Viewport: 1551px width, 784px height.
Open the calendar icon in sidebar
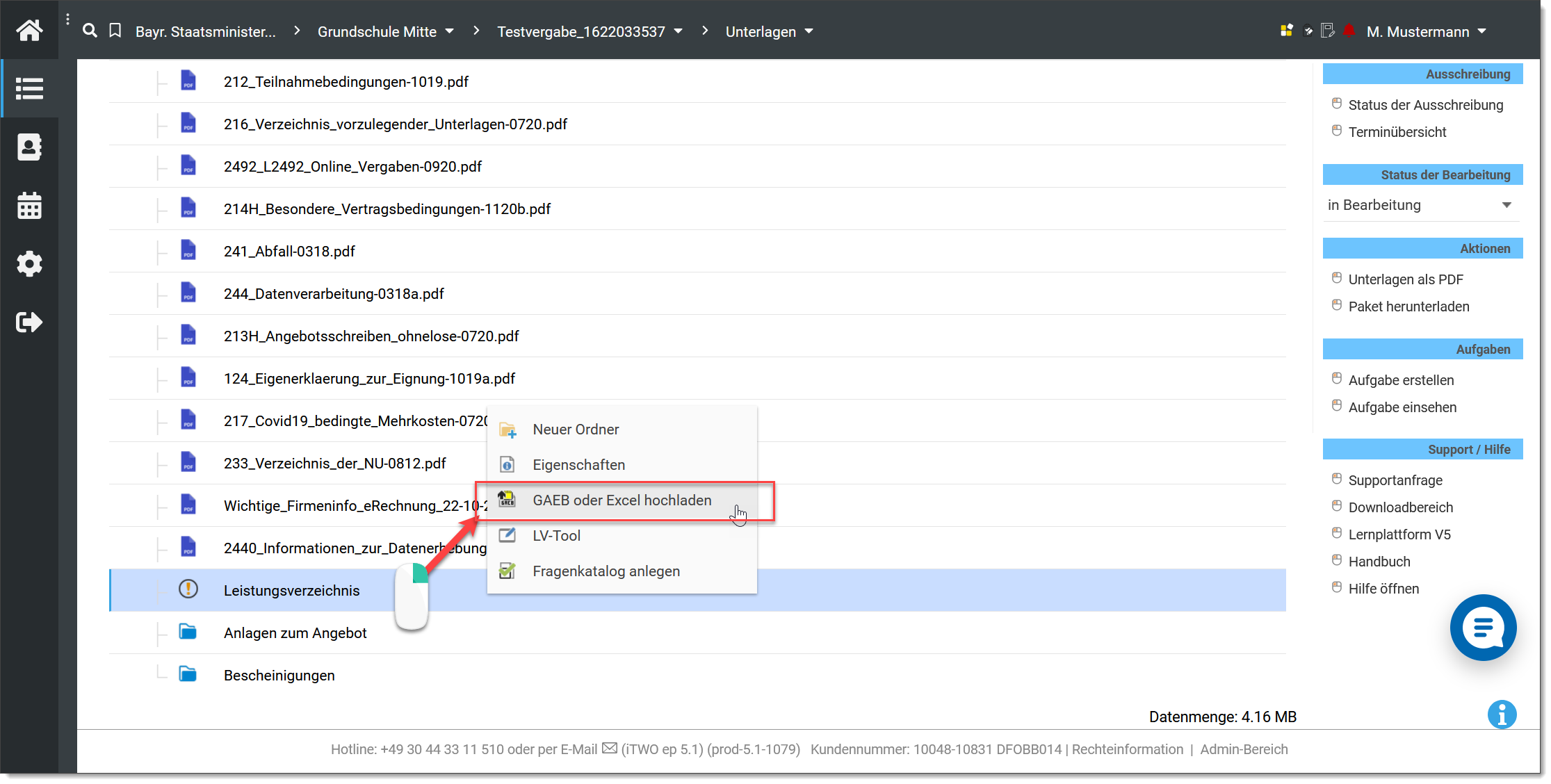coord(29,206)
